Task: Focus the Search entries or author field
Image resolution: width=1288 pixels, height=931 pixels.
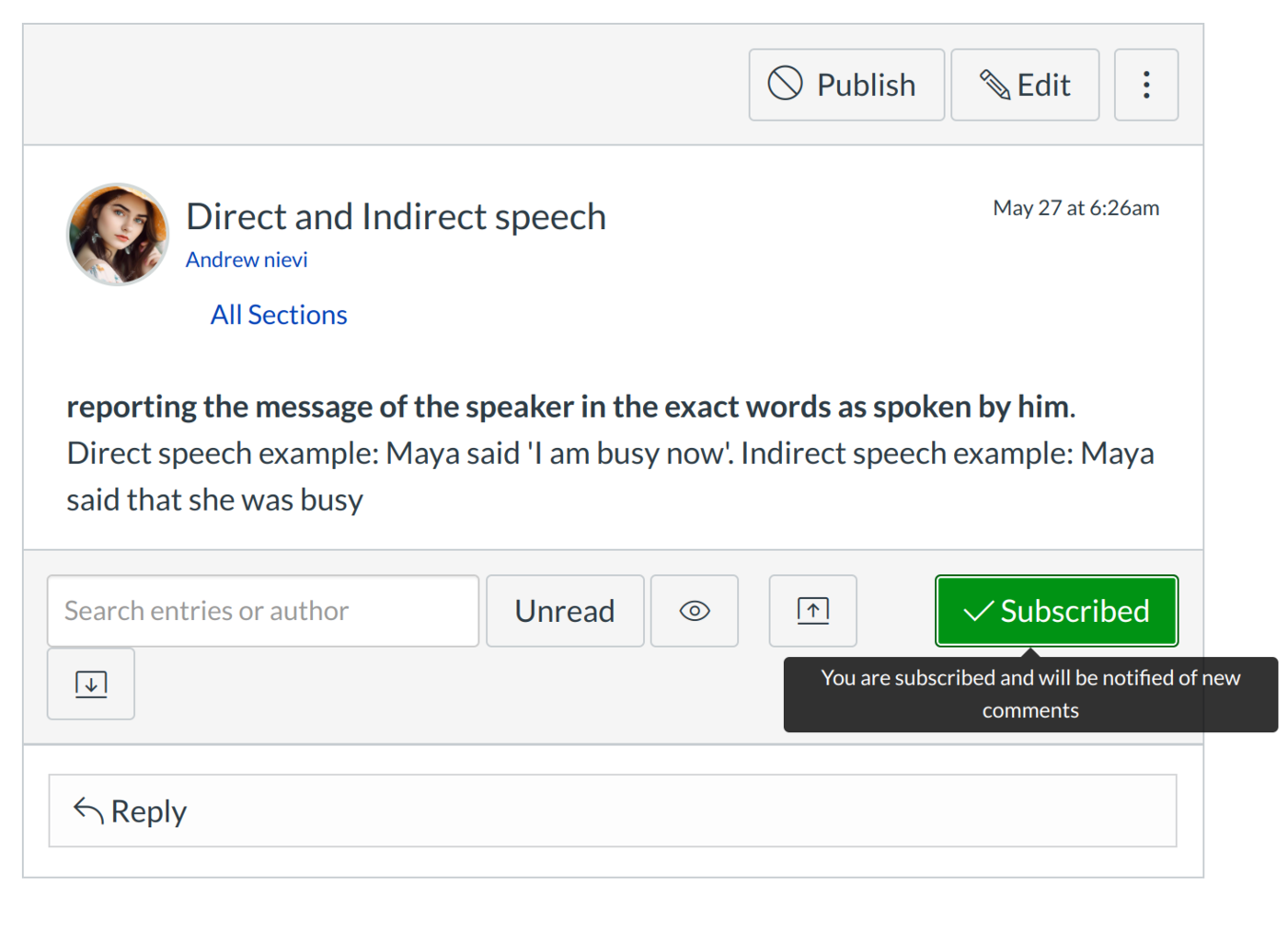Action: (x=262, y=611)
